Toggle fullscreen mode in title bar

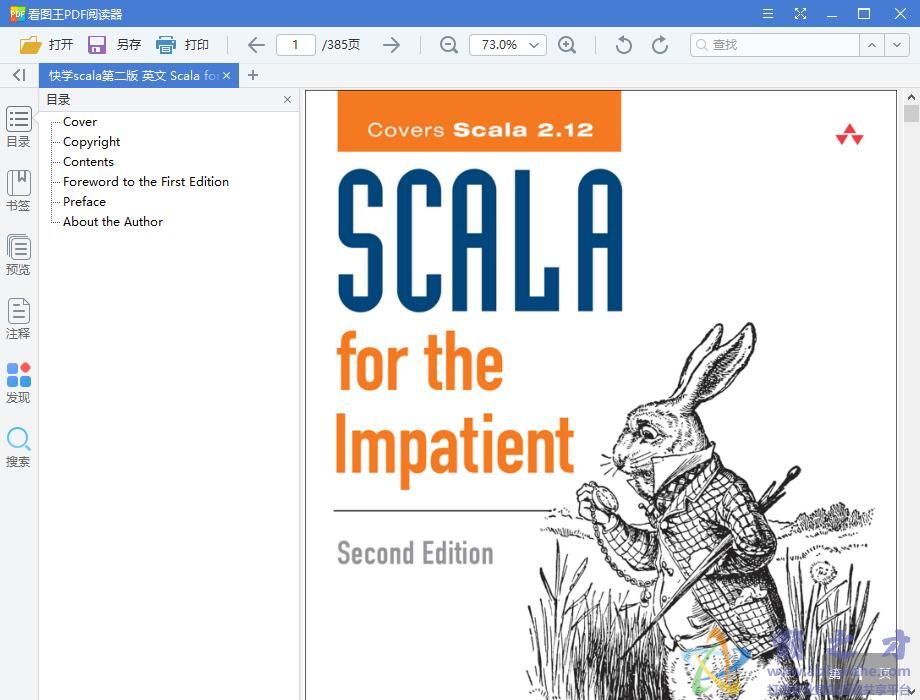800,13
